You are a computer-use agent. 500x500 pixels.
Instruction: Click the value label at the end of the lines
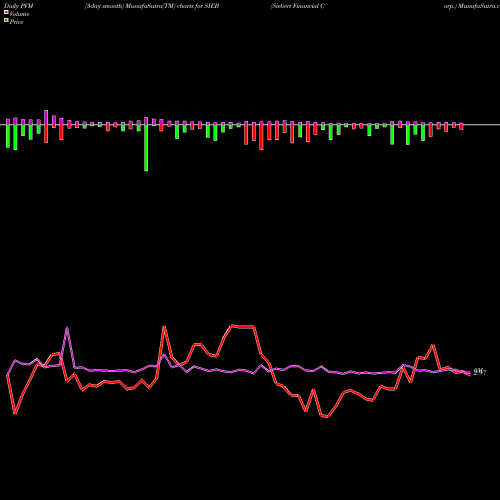pos(480,372)
